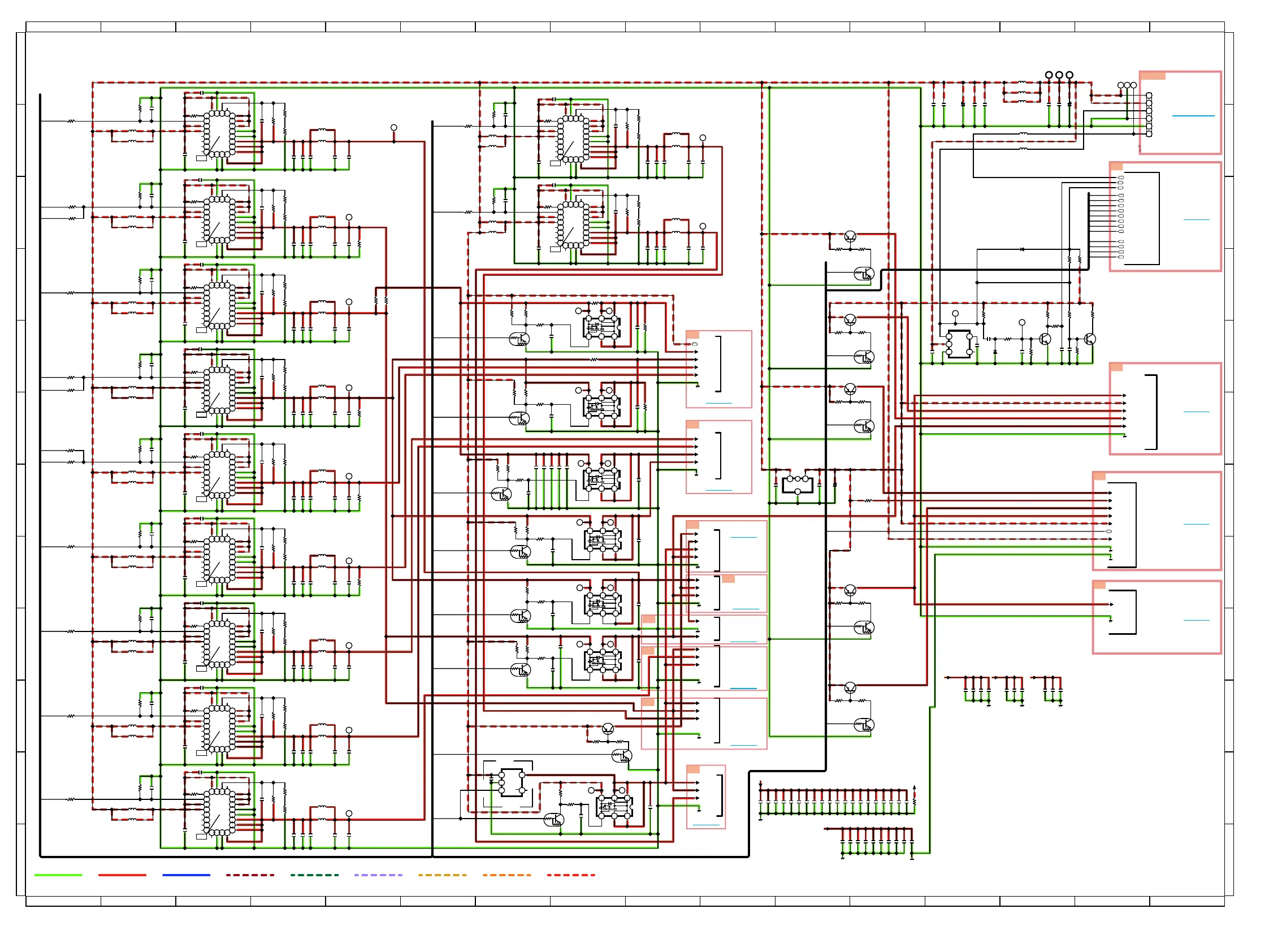This screenshot has width=1282, height=952.
Task: Click the solid red legend line
Action: [x=122, y=875]
